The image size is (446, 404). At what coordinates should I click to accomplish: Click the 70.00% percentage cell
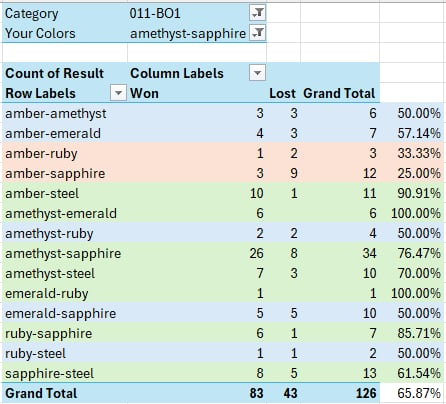point(412,273)
